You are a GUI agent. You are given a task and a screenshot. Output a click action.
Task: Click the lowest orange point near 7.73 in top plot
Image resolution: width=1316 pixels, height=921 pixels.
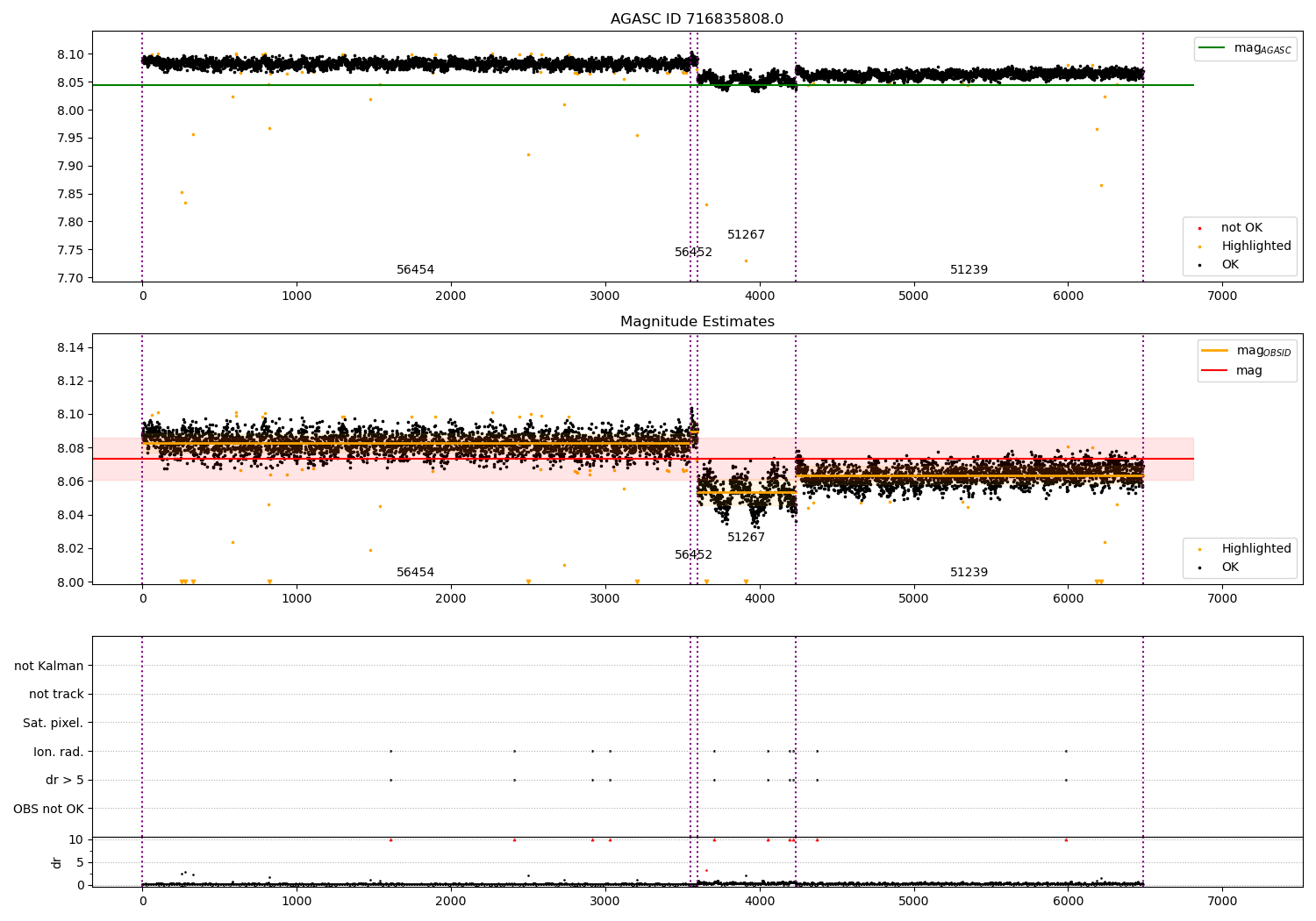[x=746, y=261]
